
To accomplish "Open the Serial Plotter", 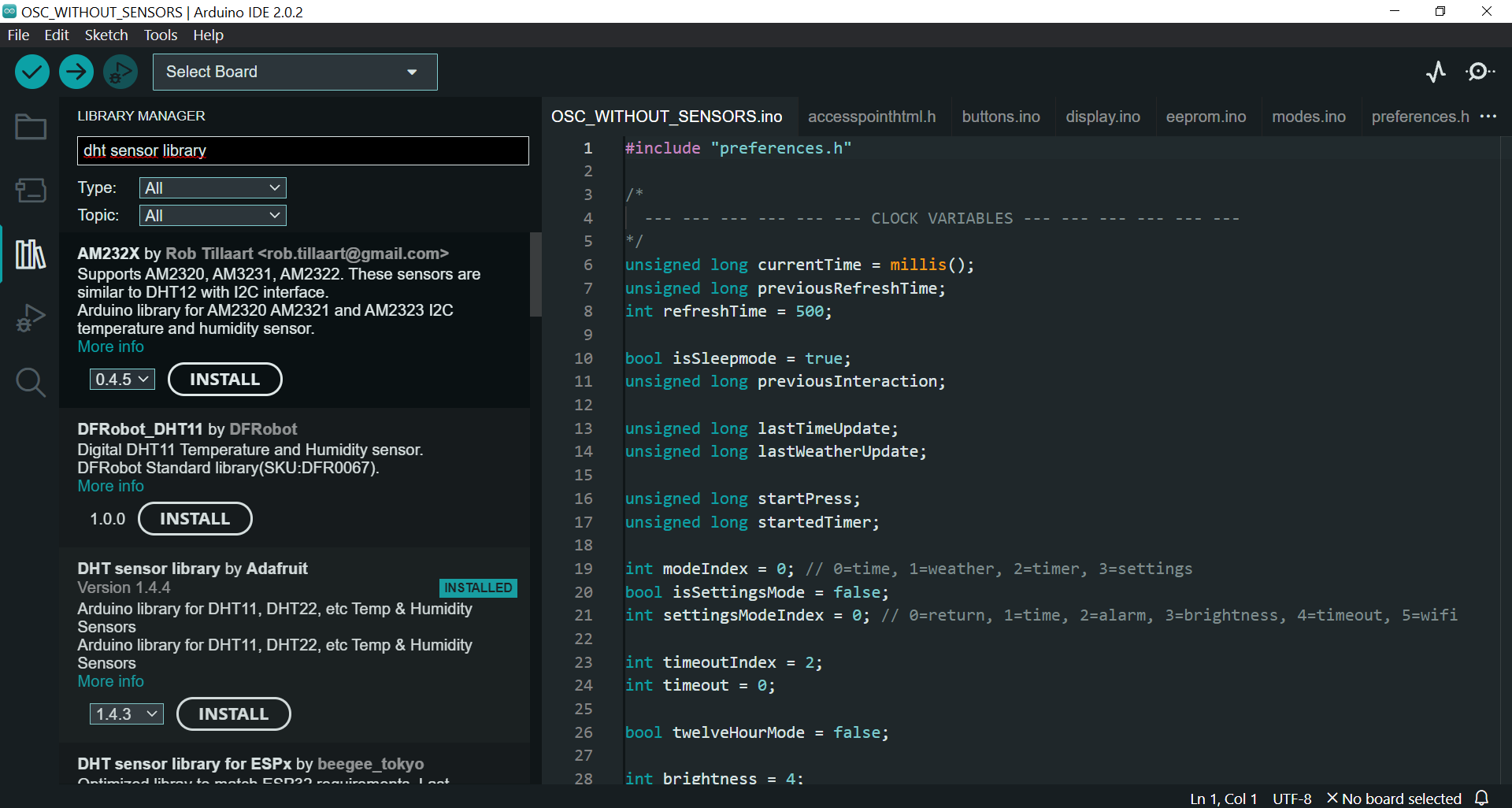I will click(x=1436, y=72).
